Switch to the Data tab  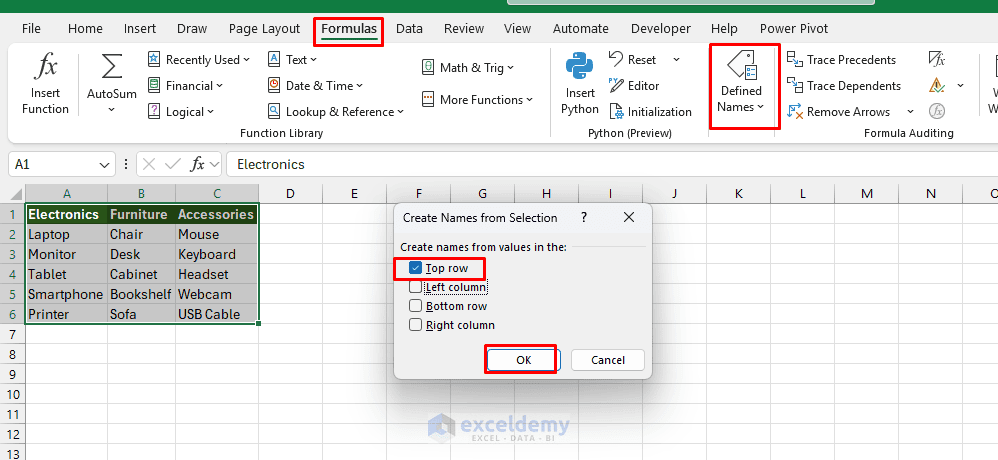(409, 29)
